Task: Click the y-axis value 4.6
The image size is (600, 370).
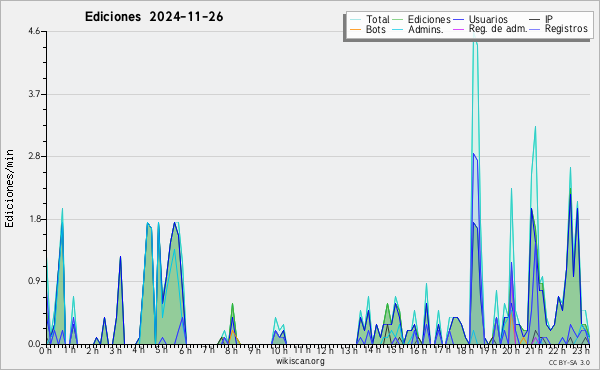Action: tap(34, 31)
